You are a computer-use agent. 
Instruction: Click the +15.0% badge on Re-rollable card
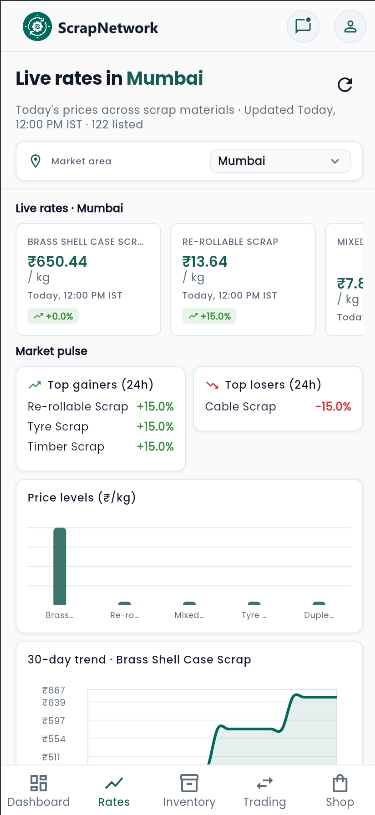coord(209,316)
